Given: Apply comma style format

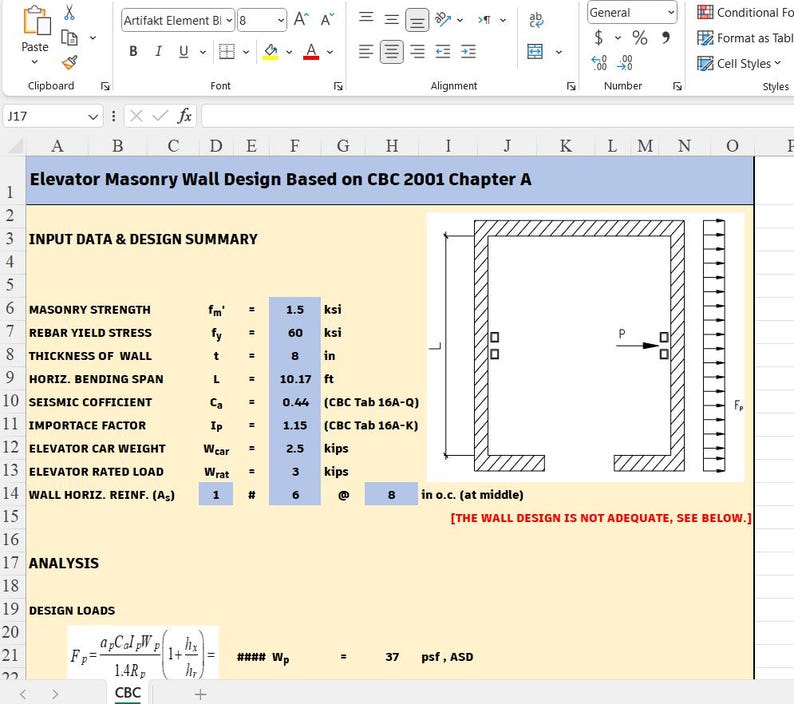Looking at the screenshot, I should coord(665,37).
